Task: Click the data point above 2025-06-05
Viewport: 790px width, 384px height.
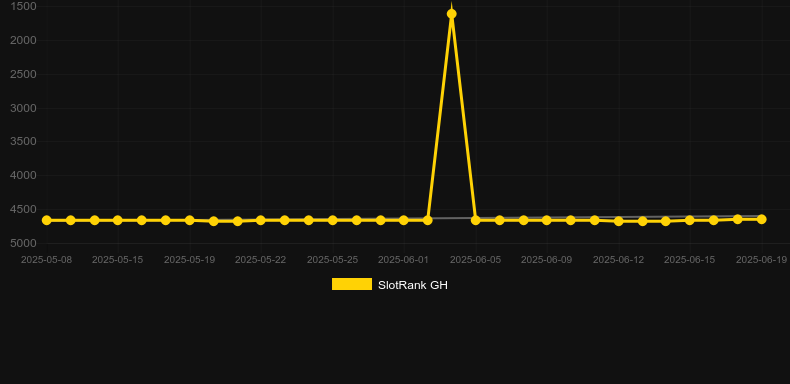Action: [476, 220]
